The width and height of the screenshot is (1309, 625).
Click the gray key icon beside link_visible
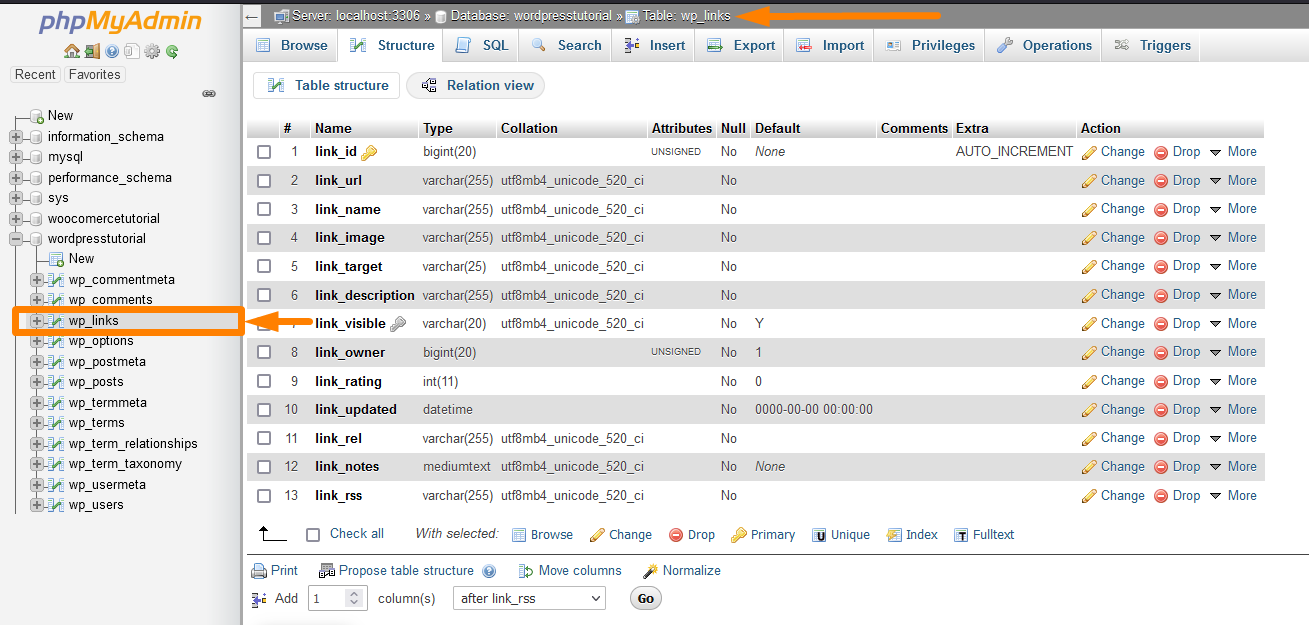[397, 324]
